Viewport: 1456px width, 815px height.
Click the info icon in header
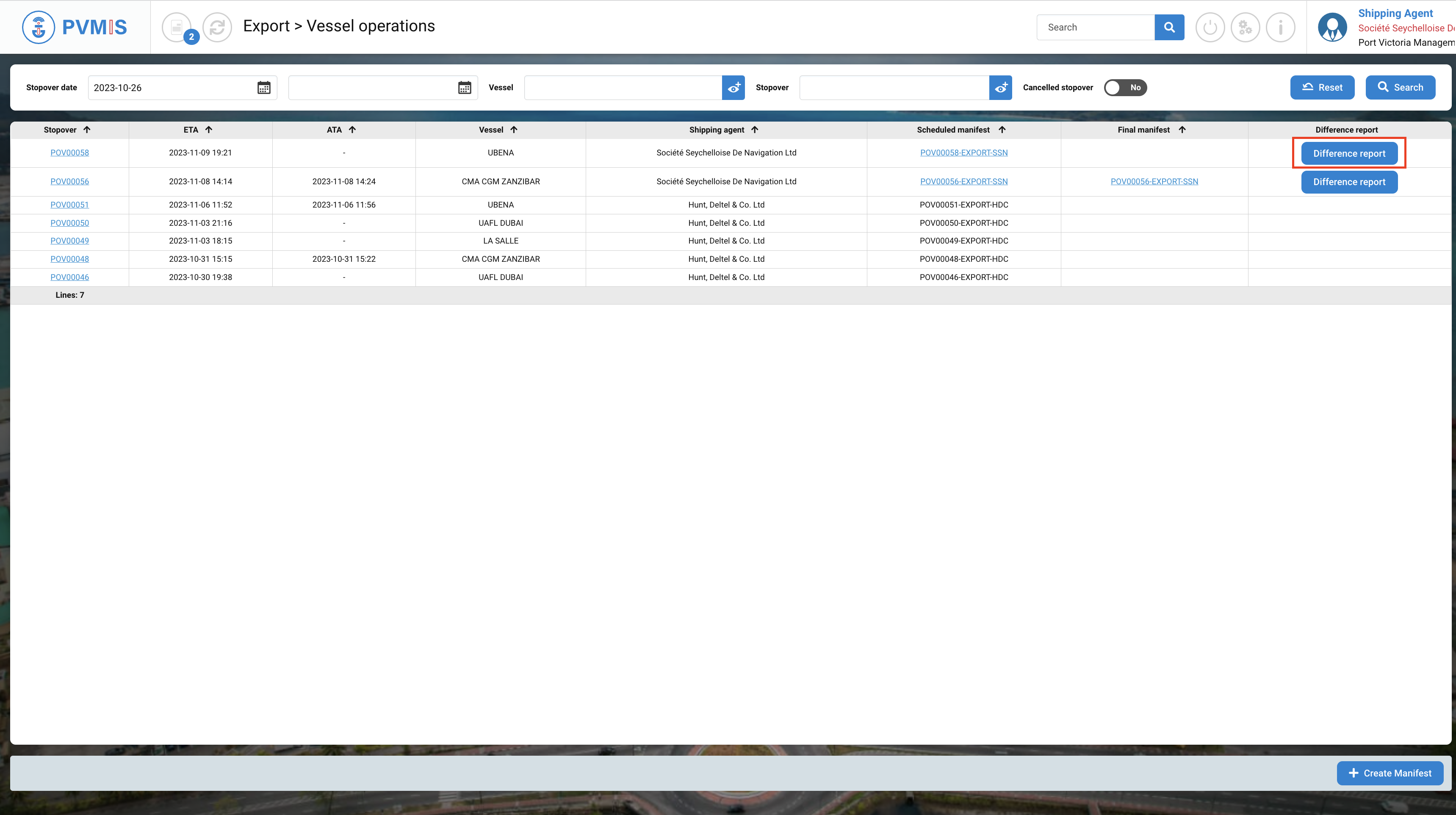click(1280, 27)
